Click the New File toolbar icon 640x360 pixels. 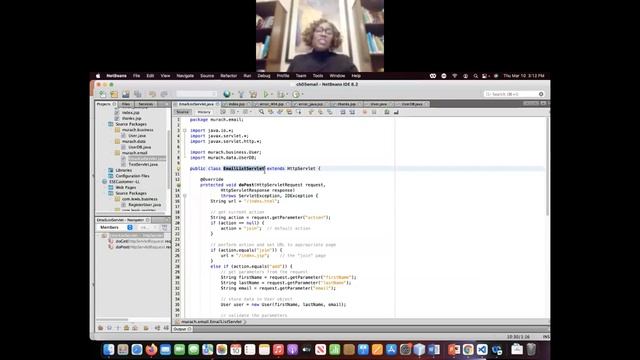102,94
